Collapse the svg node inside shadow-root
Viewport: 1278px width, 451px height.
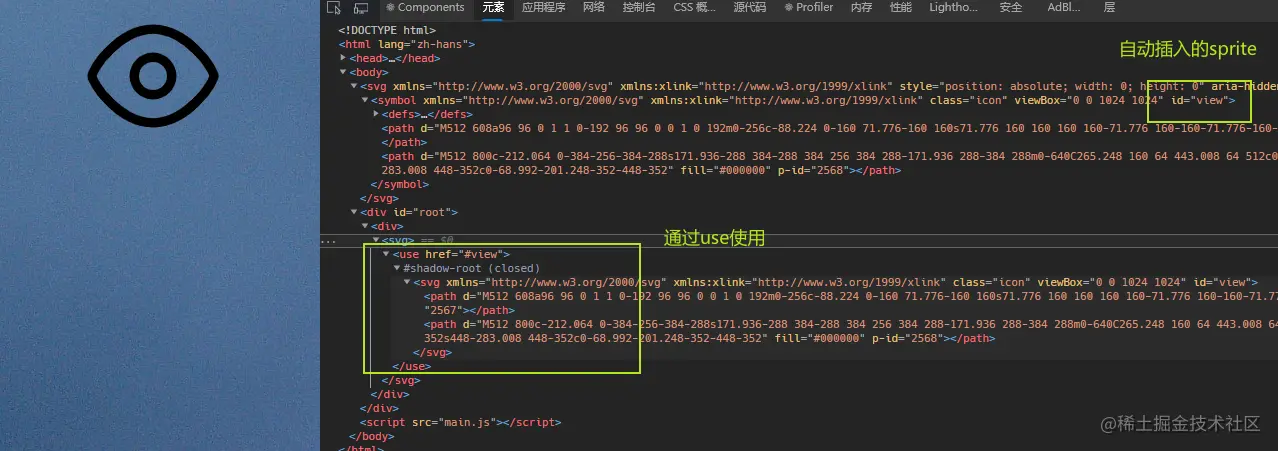click(408, 282)
